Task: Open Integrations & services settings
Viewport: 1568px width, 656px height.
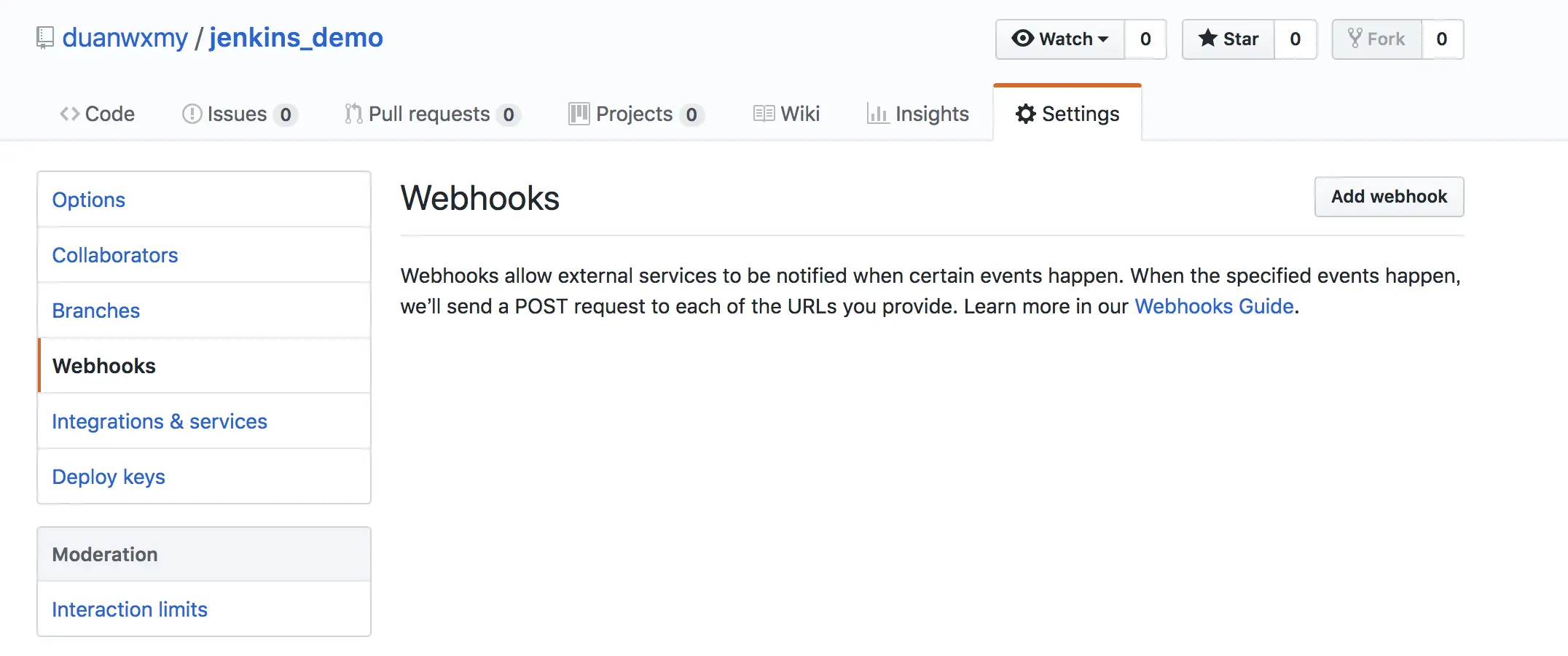Action: tap(160, 421)
